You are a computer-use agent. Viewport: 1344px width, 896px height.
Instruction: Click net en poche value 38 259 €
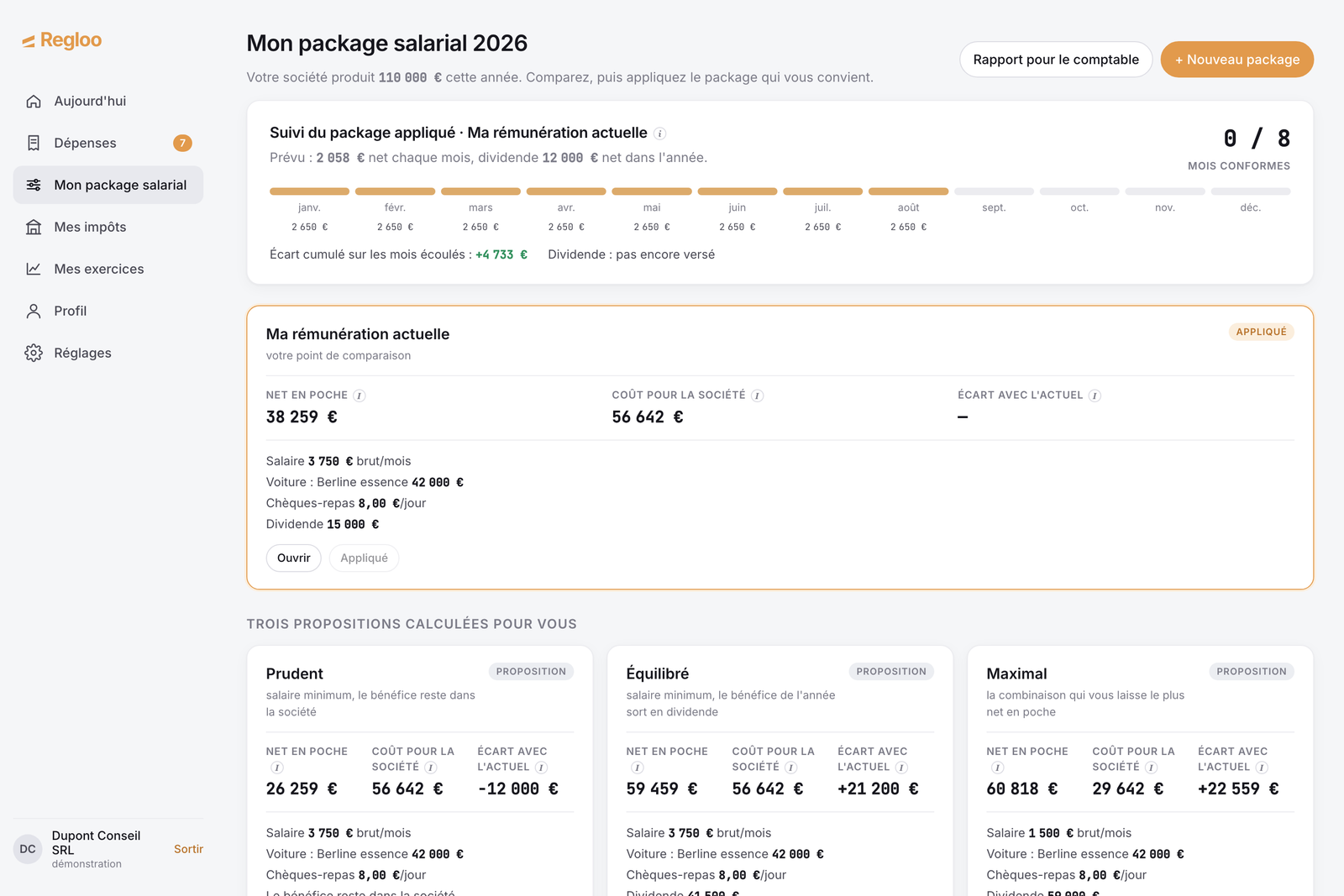(302, 417)
